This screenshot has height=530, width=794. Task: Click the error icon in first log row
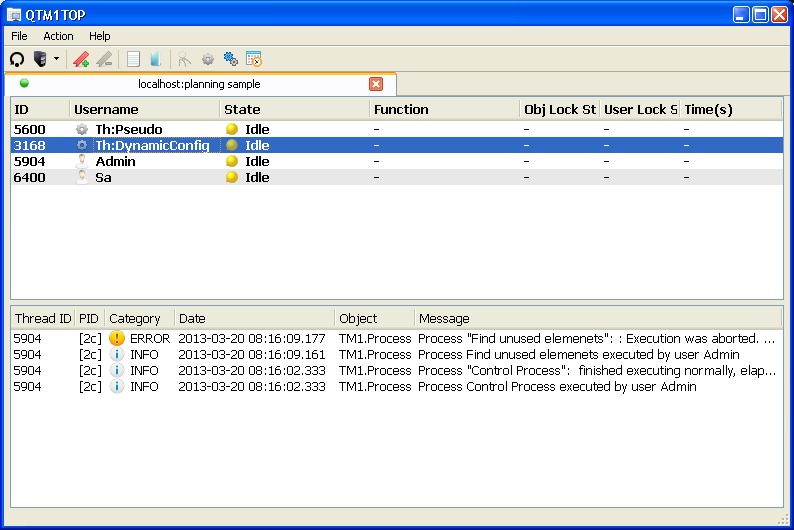tap(117, 339)
